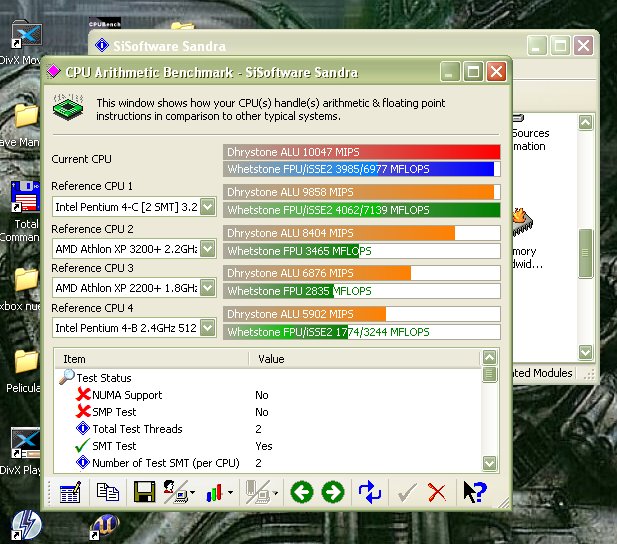Viewport: 617px width, 544px height.
Task: Maximize the SiSoftware Sandra back window
Action: (560, 46)
